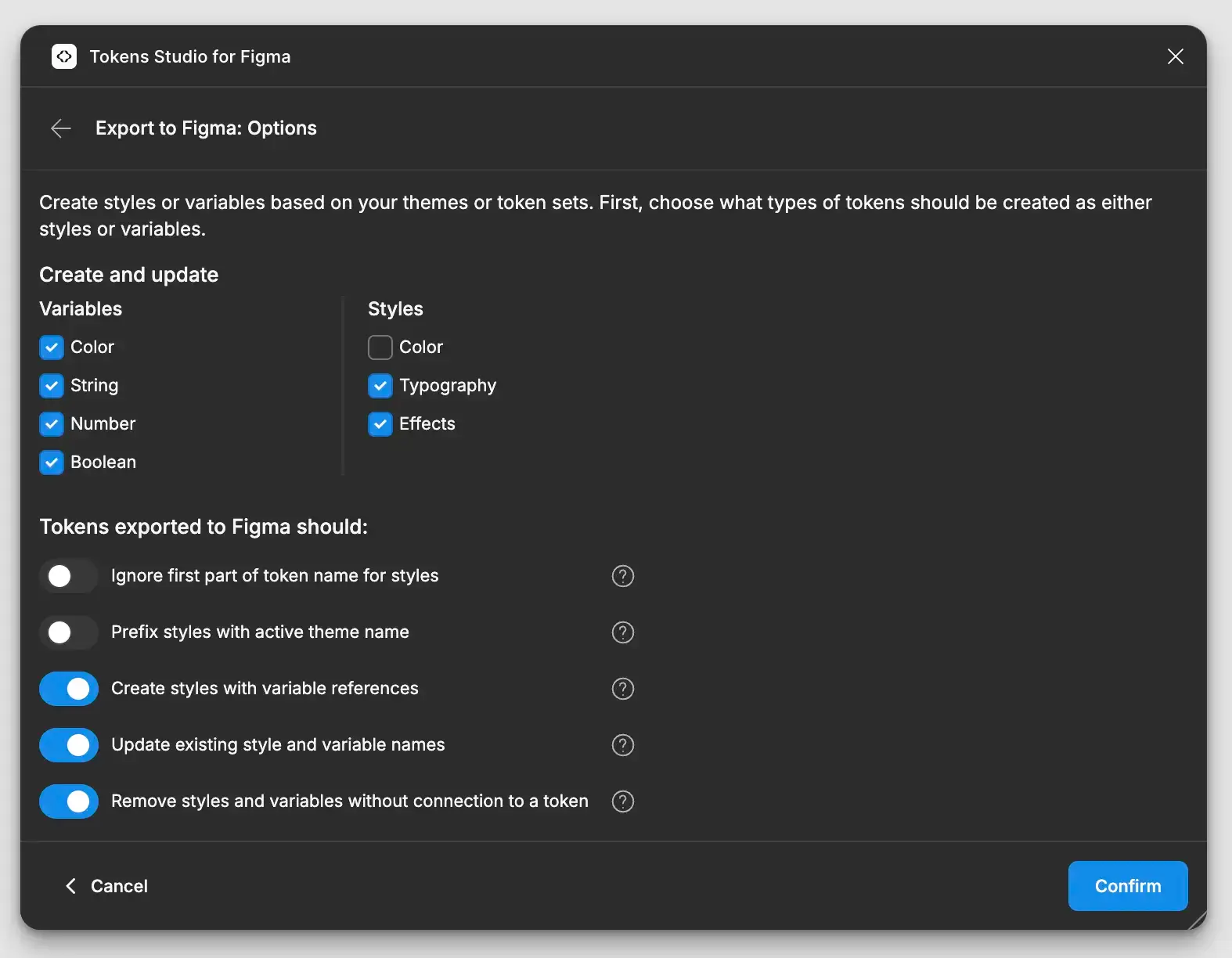
Task: Close the Tokens Studio plugin window
Action: [1175, 56]
